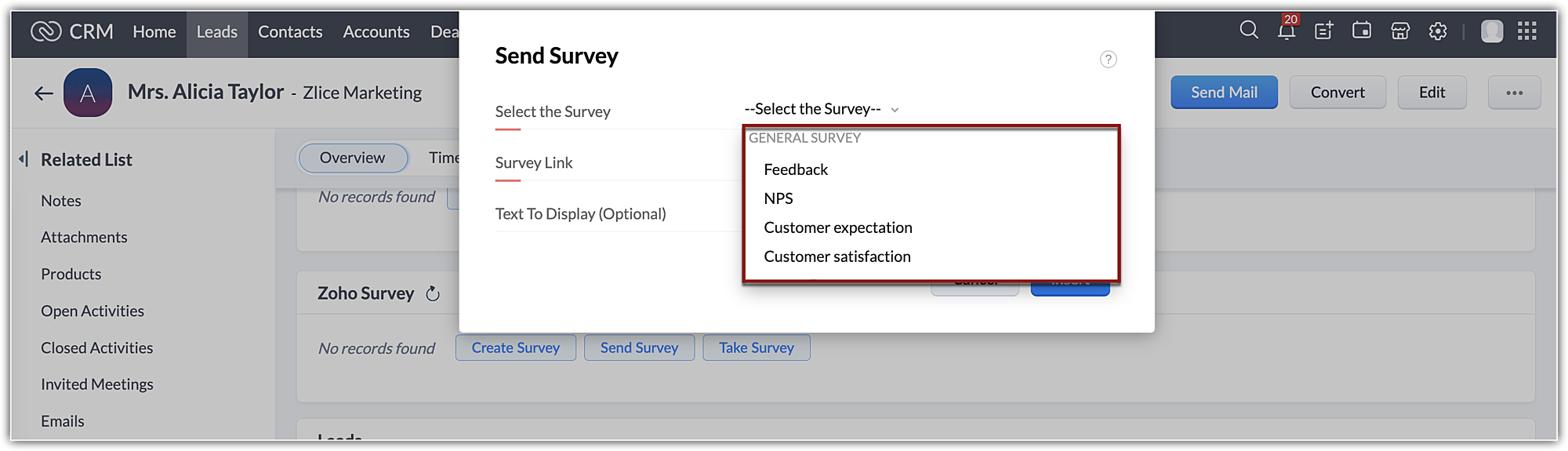Open the marketplace store icon
Image resolution: width=1568 pixels, height=451 pixels.
click(x=1400, y=31)
